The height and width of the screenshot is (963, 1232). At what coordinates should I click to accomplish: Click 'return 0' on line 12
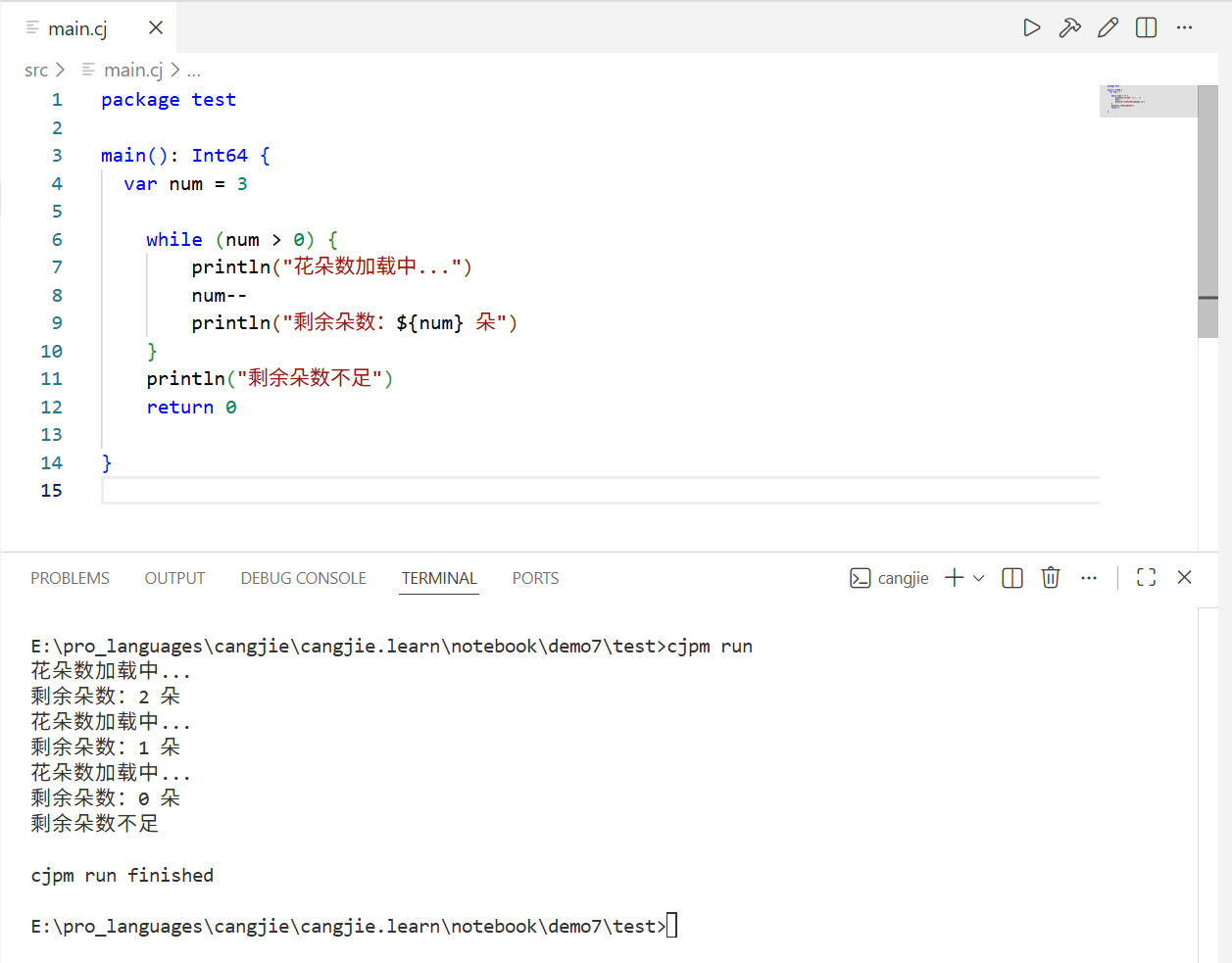point(191,408)
